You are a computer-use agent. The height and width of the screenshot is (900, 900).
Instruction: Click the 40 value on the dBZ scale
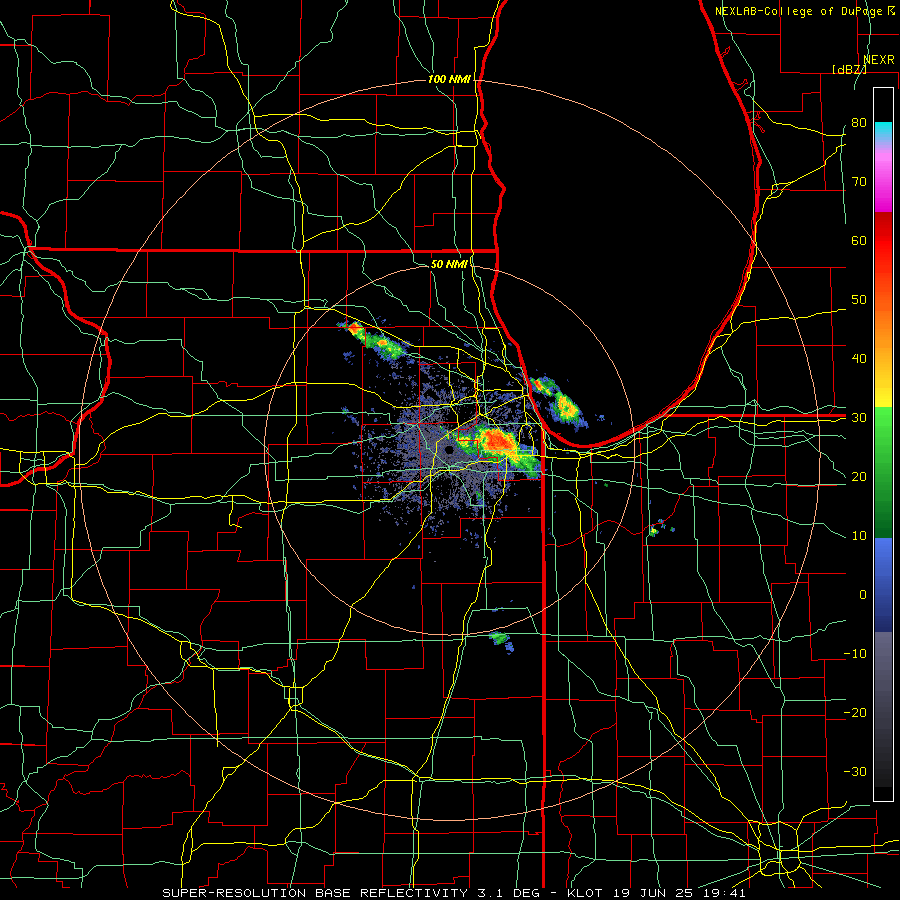click(x=859, y=359)
